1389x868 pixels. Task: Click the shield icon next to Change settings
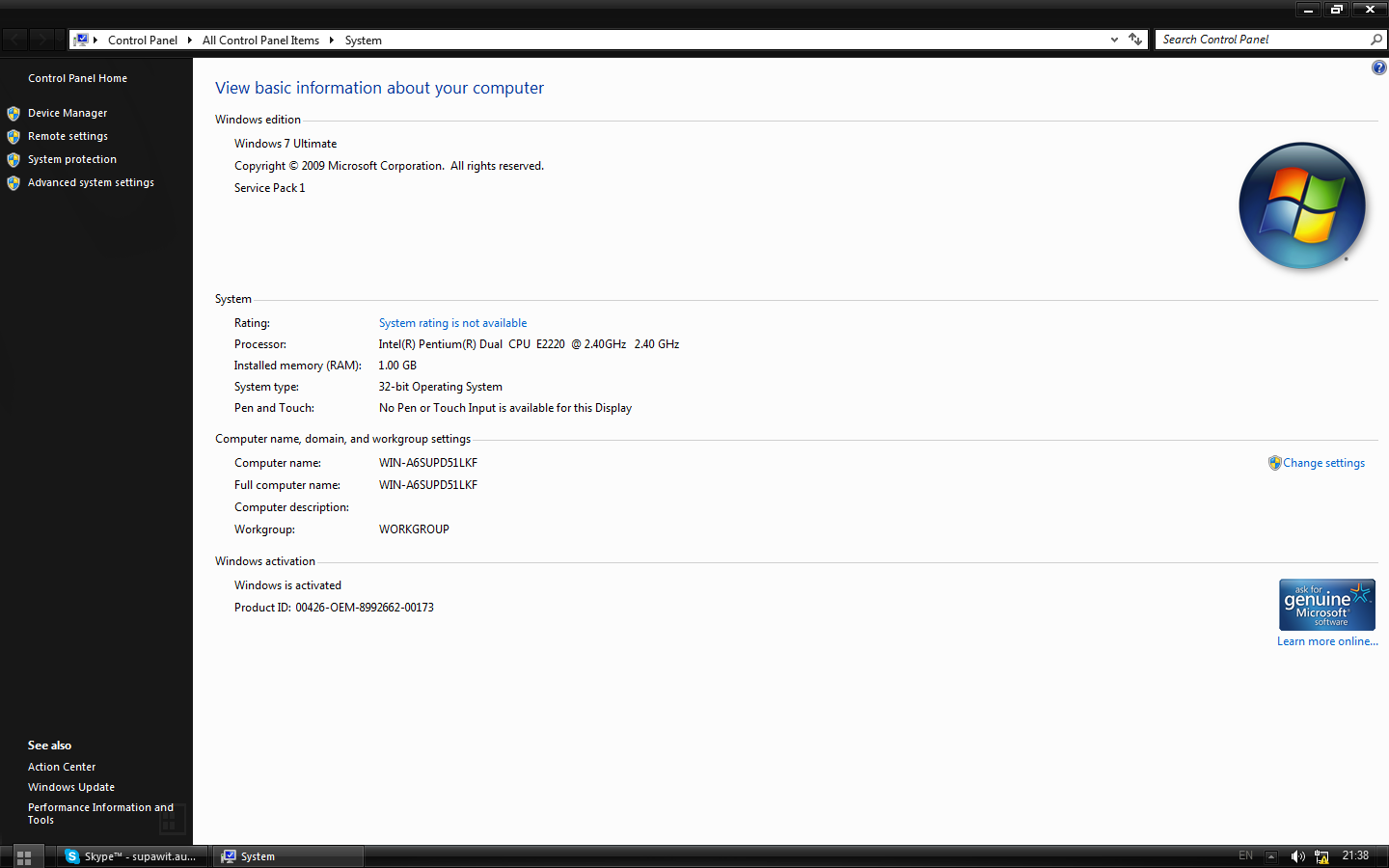point(1274,463)
